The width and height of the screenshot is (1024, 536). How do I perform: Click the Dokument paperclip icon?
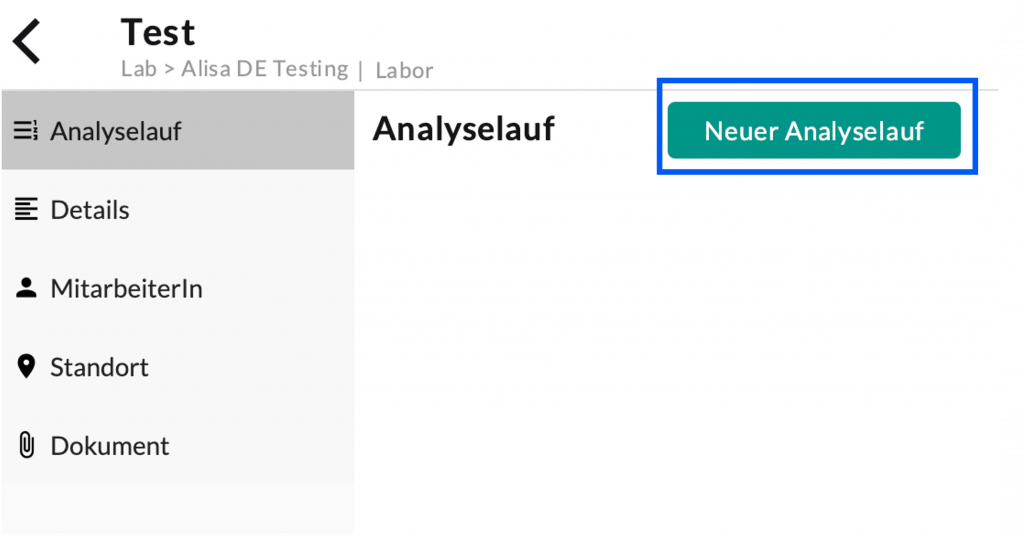[x=27, y=446]
